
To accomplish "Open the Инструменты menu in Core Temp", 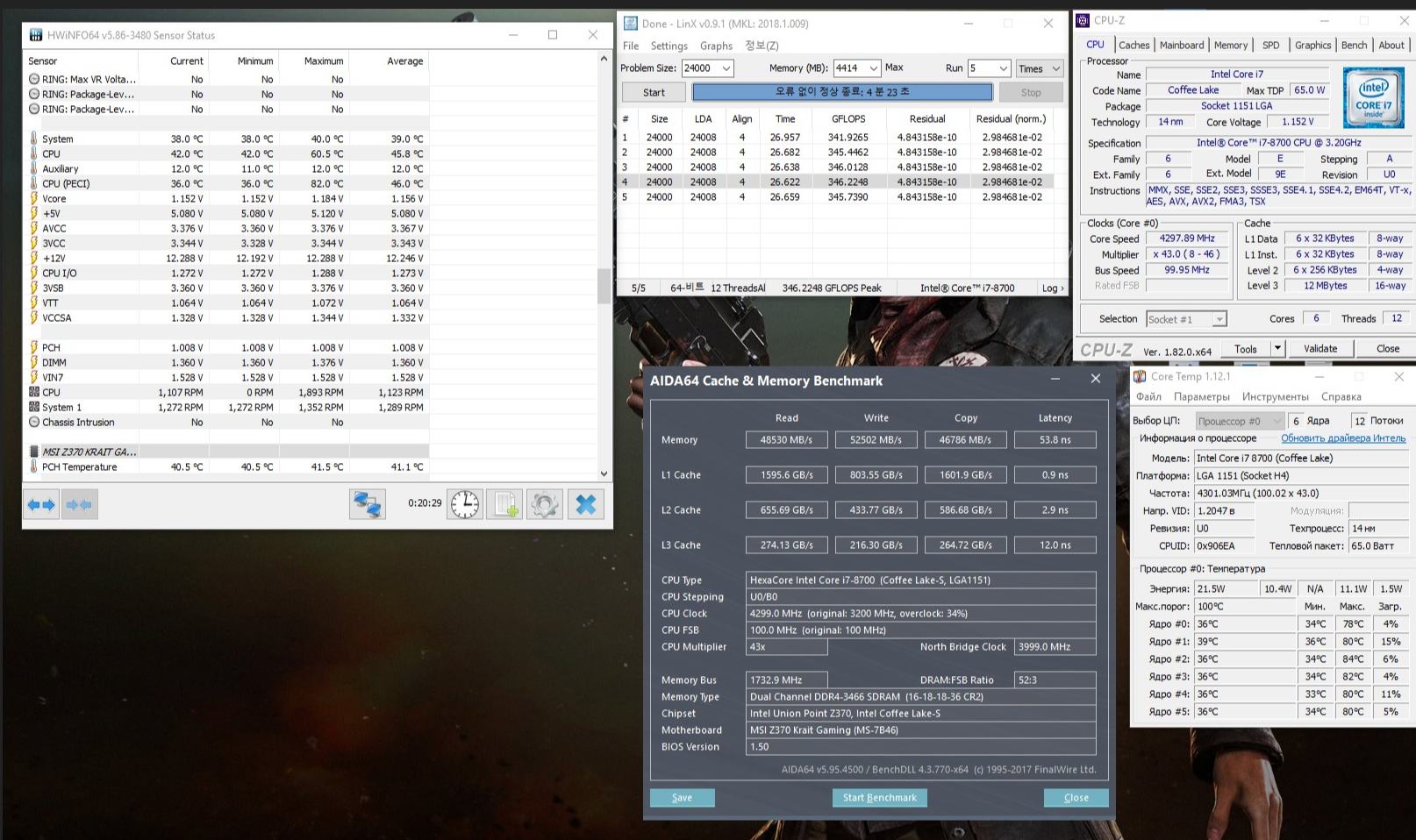I will pos(1275,396).
